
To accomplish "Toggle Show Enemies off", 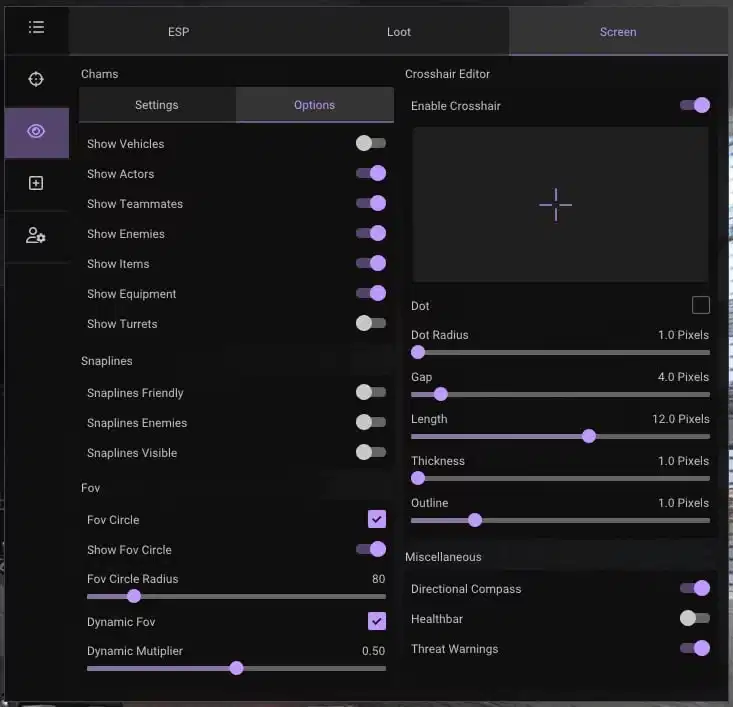I will (371, 233).
